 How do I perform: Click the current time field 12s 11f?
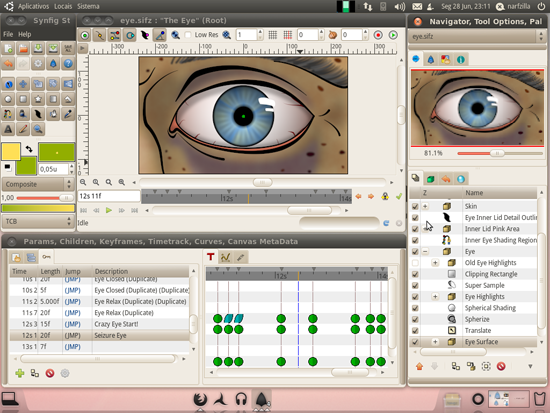point(109,196)
